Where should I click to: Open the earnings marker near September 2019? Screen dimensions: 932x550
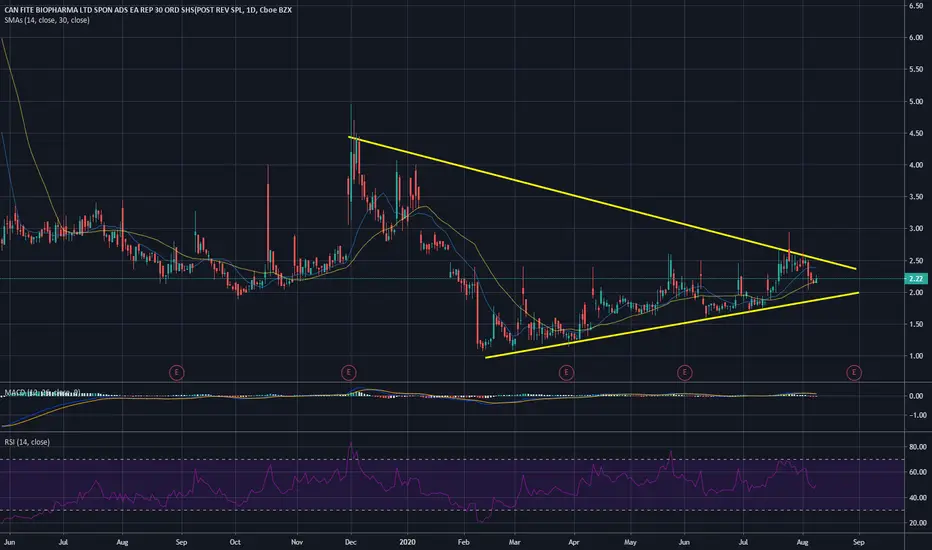tap(177, 373)
